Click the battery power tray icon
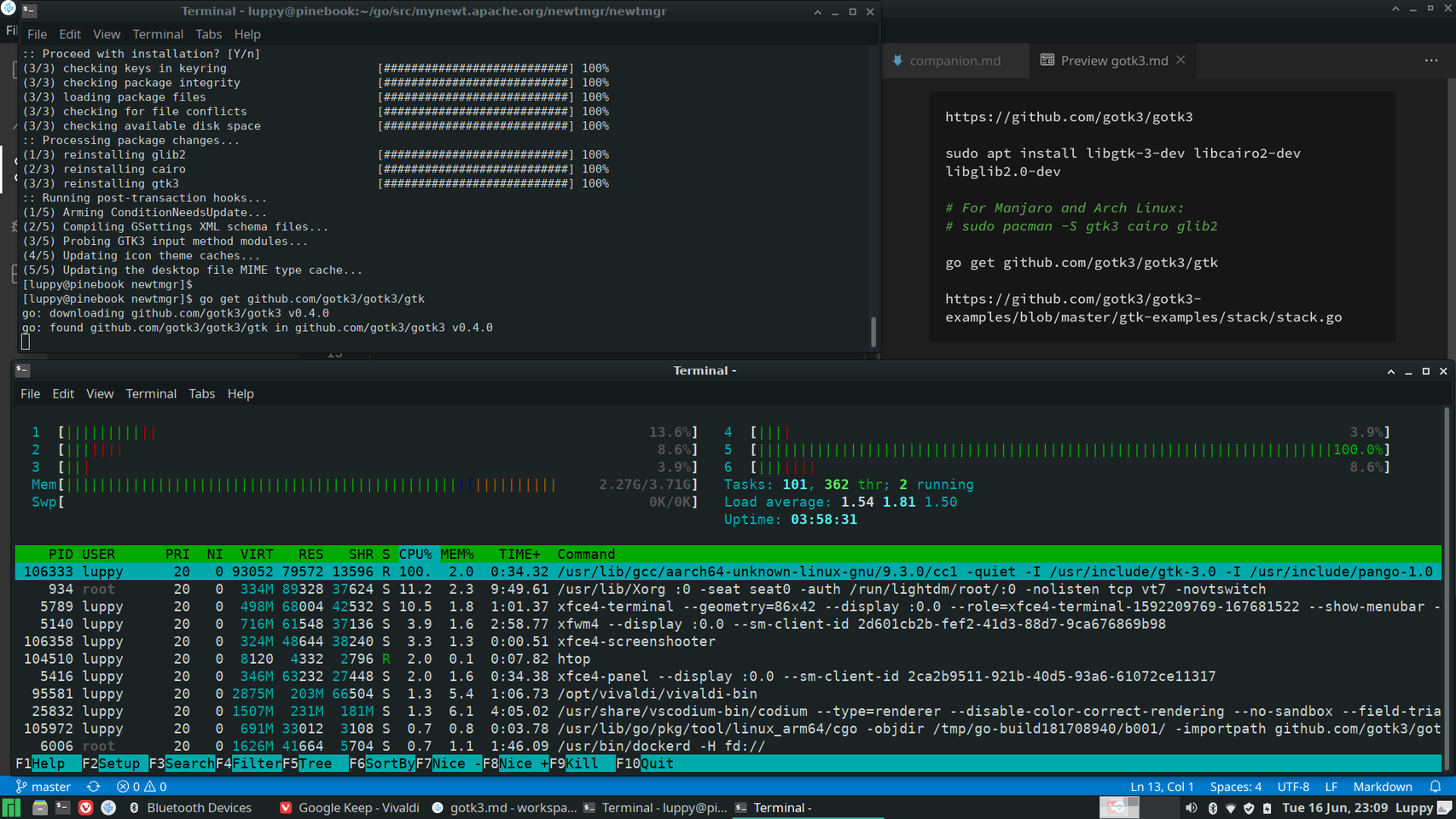The image size is (1456, 819). click(1267, 808)
